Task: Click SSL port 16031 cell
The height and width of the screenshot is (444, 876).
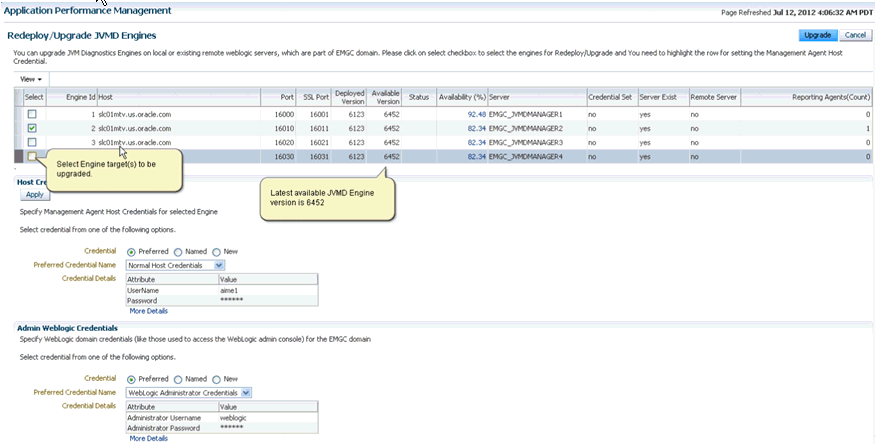Action: click(x=320, y=157)
